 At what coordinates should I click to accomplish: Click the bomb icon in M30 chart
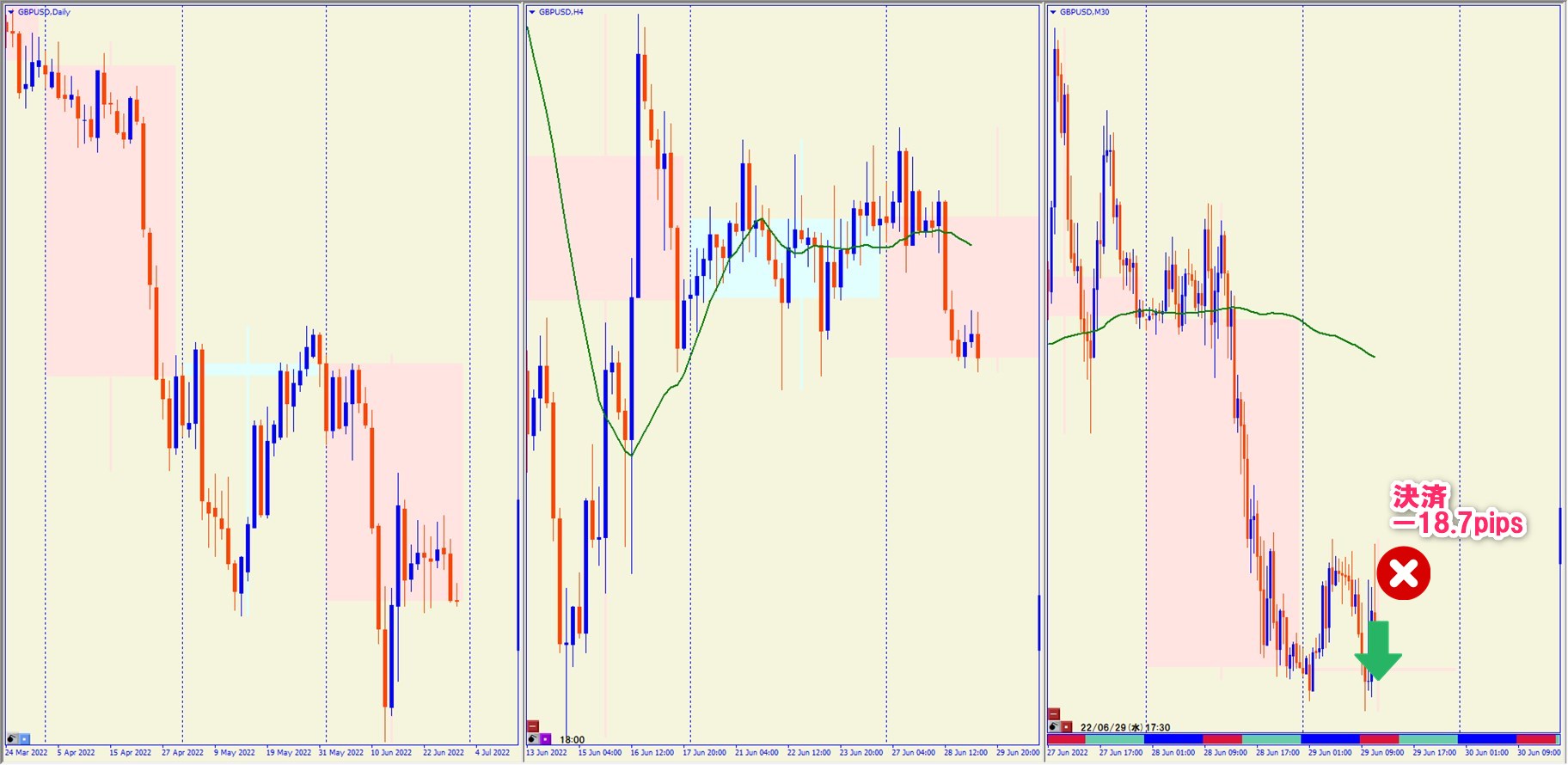[1054, 727]
